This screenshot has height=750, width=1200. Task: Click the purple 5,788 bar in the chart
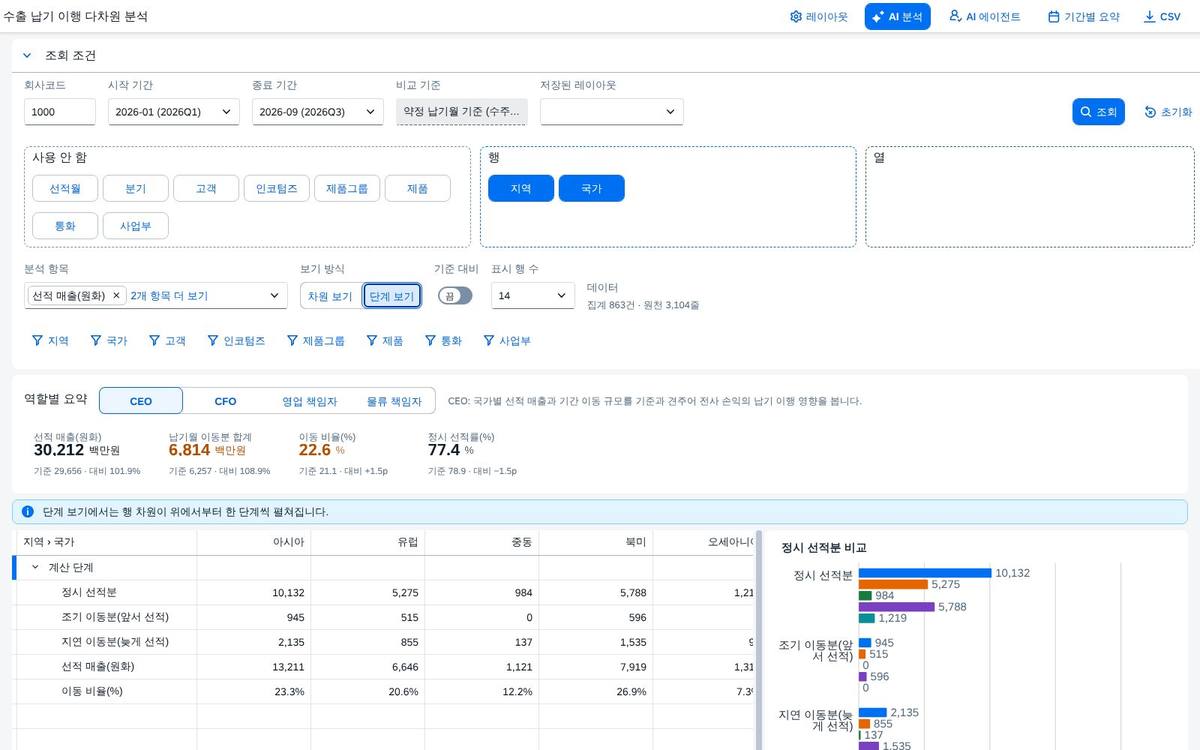click(x=896, y=607)
